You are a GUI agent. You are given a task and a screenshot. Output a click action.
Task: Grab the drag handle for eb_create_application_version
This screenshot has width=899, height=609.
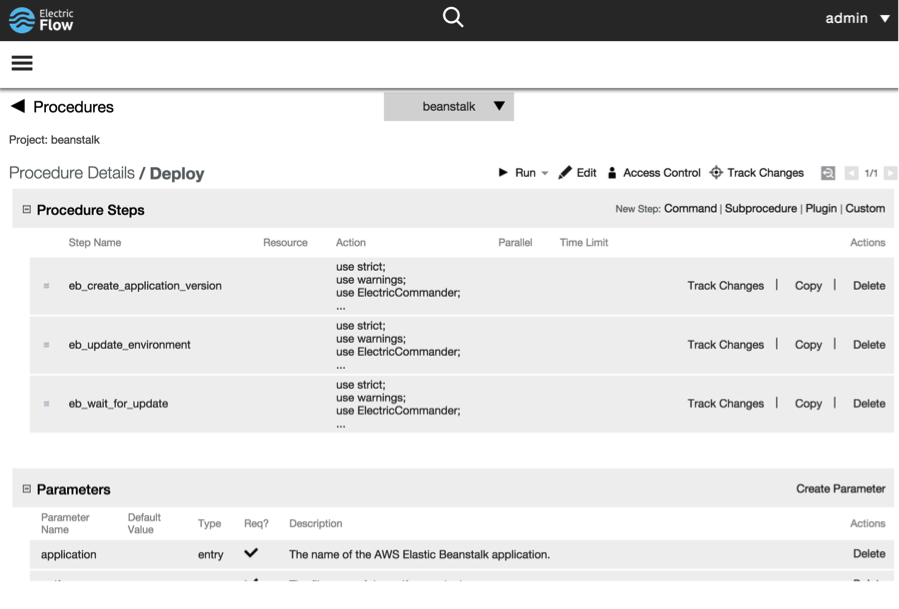(46, 286)
